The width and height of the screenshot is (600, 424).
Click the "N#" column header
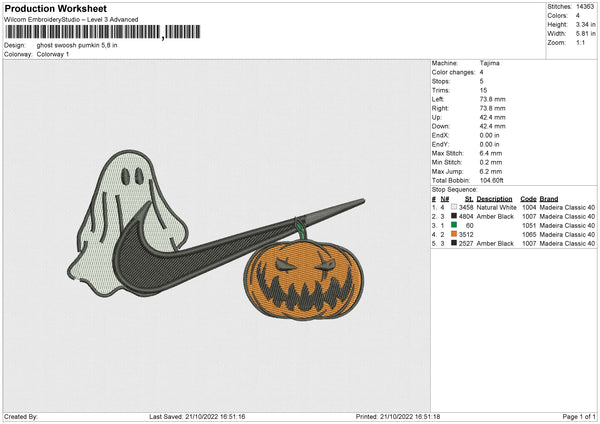tap(445, 199)
